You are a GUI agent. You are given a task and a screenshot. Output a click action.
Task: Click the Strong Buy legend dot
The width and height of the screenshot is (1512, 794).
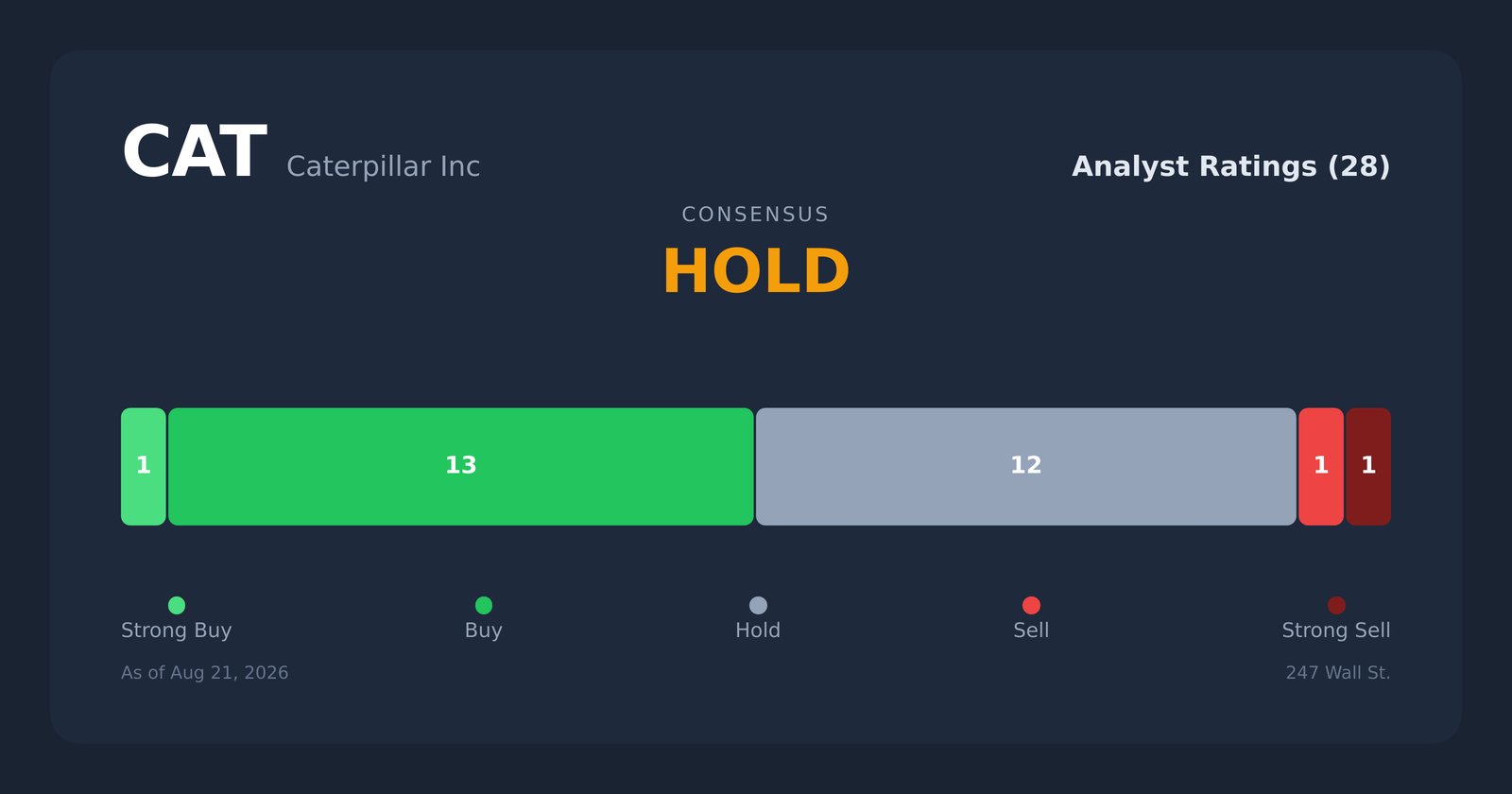tap(177, 605)
